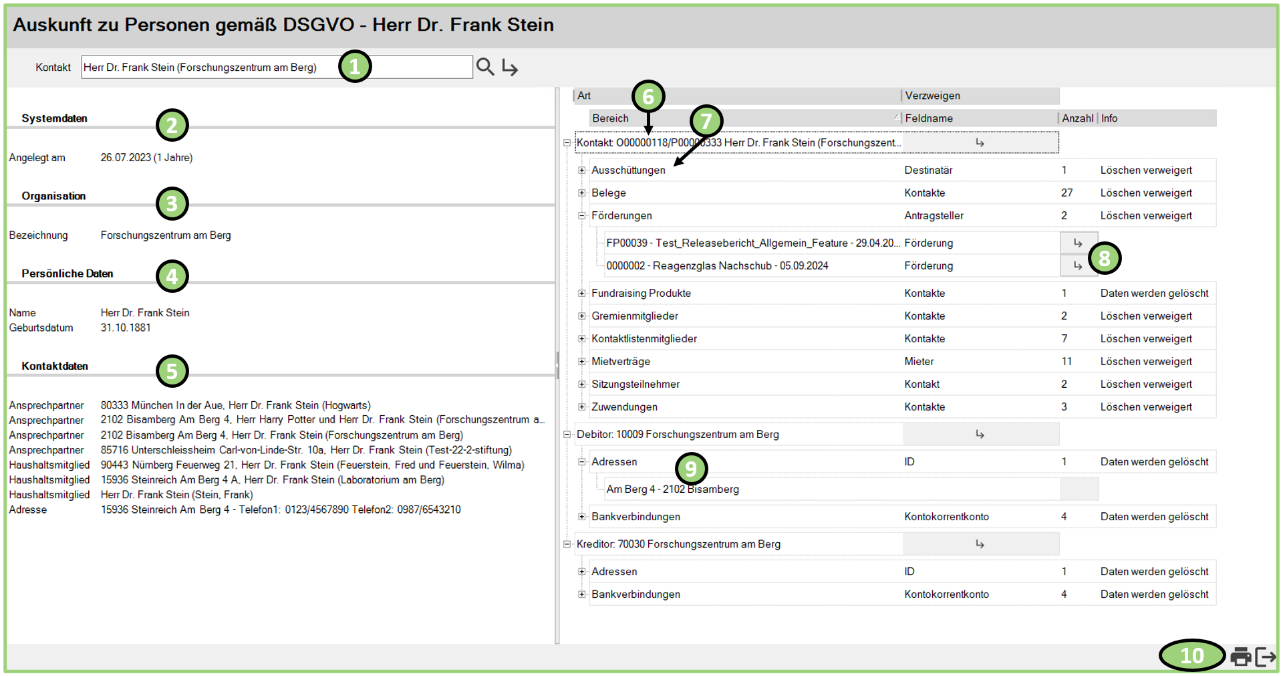The image size is (1283, 676).
Task: Click the jump arrow next to search icon
Action: click(x=510, y=68)
